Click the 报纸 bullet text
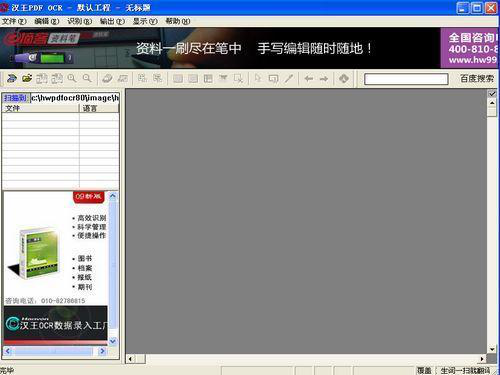This screenshot has width=500, height=375. click(x=85, y=277)
